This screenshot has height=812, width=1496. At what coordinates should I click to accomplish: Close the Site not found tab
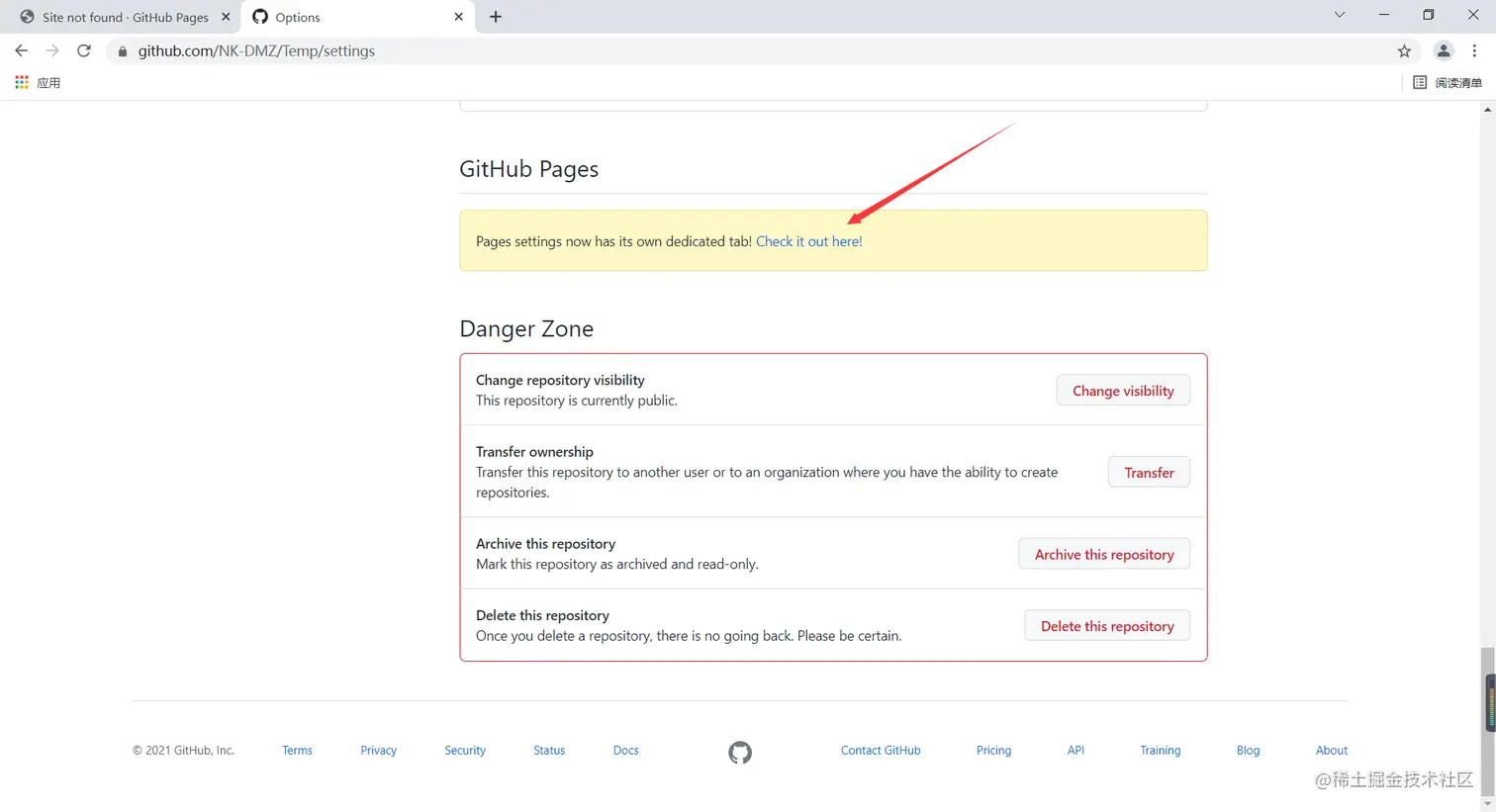(x=226, y=17)
